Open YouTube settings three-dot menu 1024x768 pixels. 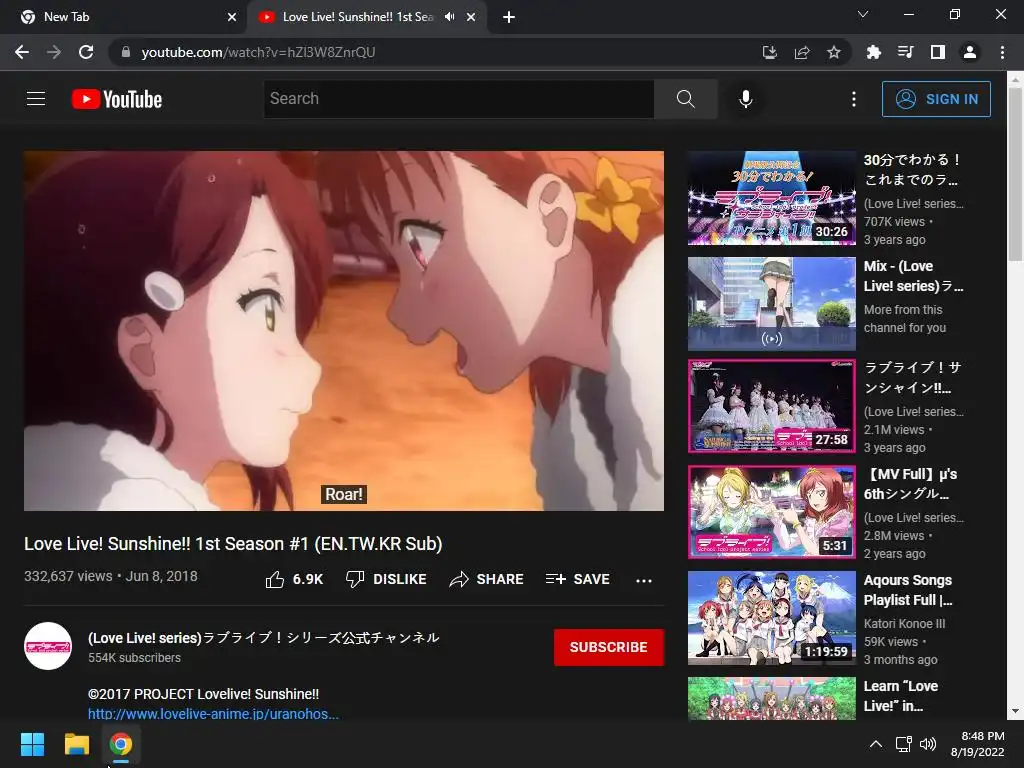coord(854,99)
